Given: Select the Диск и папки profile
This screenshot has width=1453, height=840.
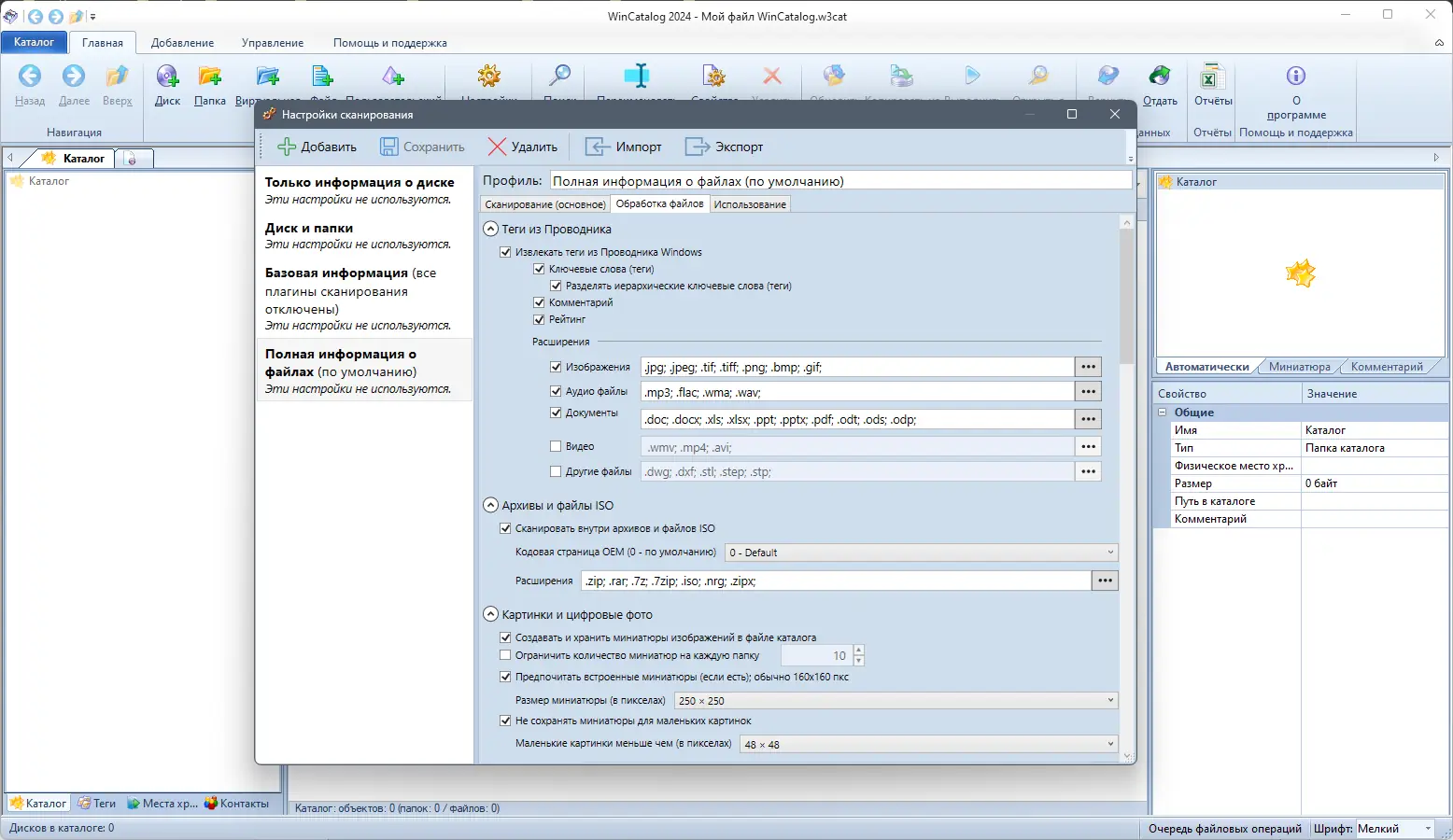Looking at the screenshot, I should coord(364,235).
